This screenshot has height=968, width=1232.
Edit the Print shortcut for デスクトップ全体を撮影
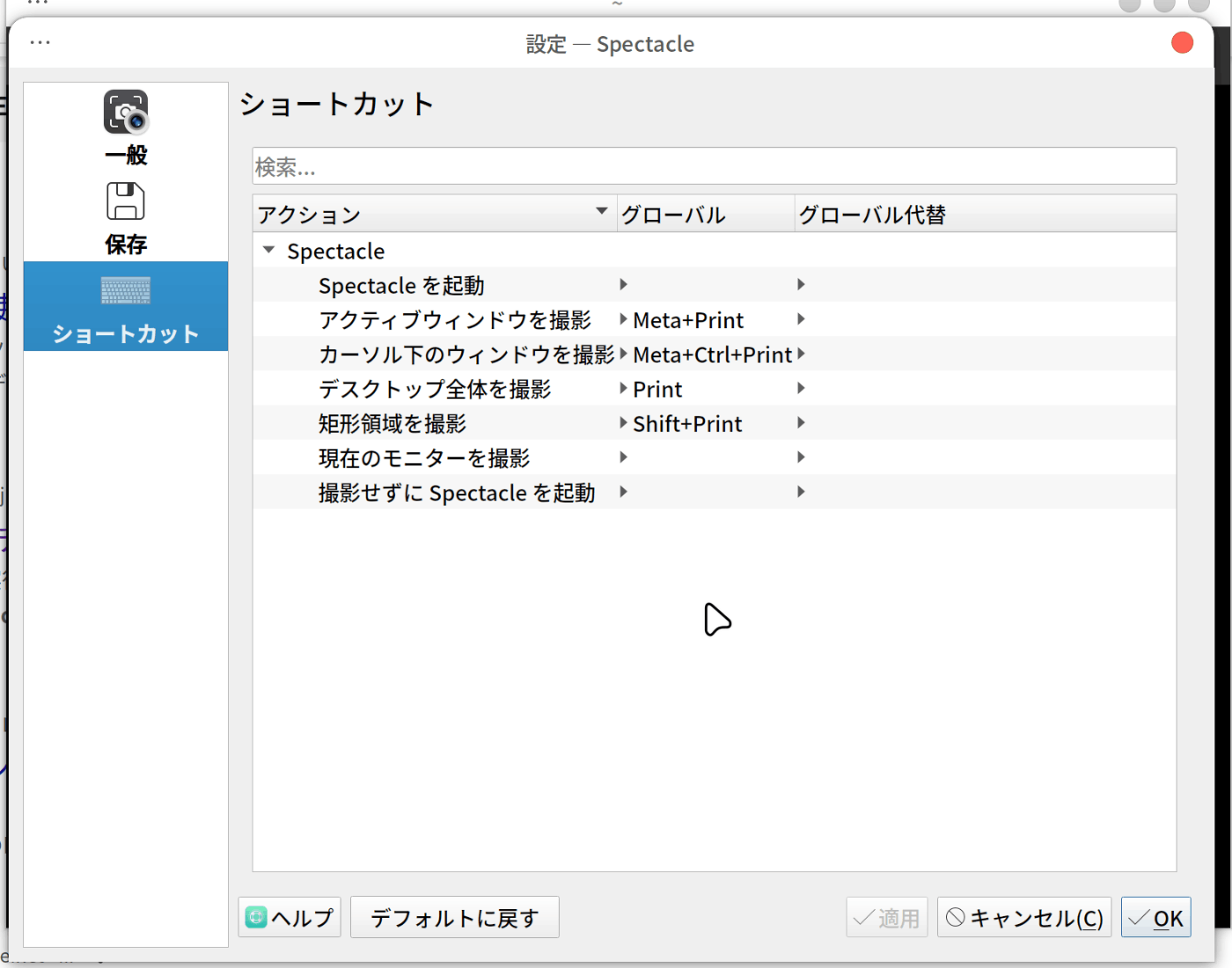coord(656,389)
